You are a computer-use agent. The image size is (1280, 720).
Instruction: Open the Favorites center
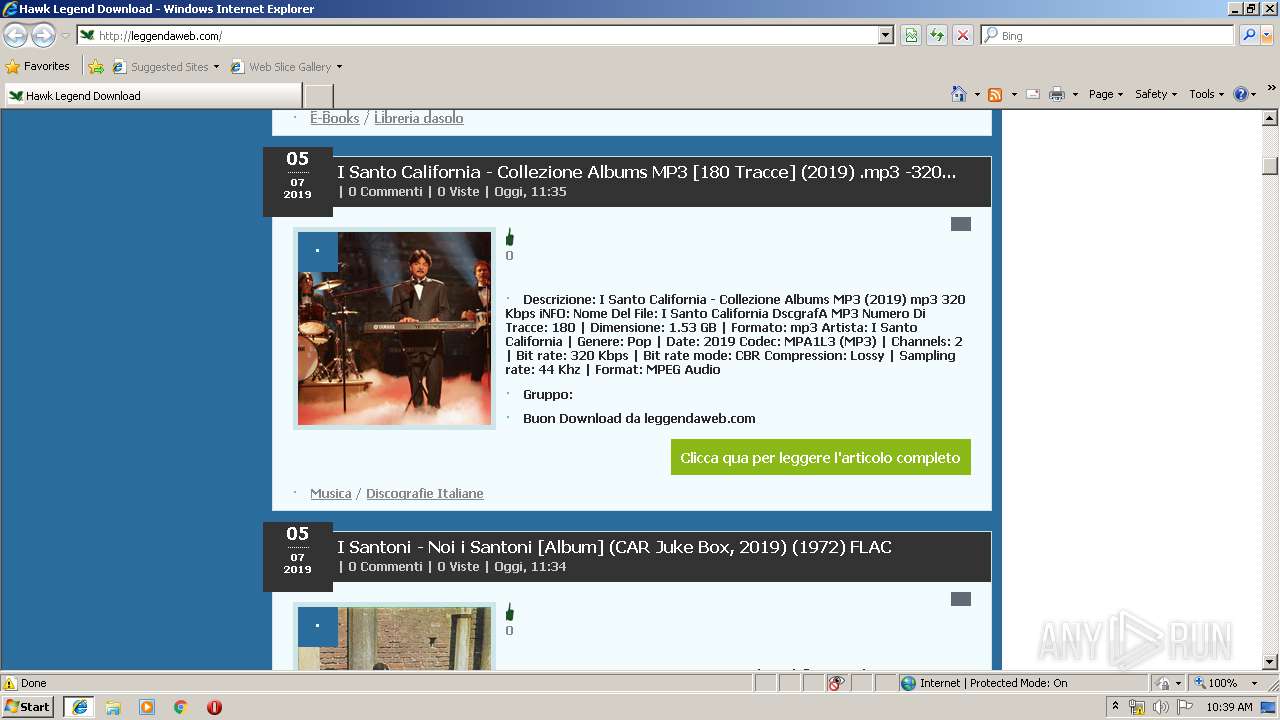click(x=38, y=66)
